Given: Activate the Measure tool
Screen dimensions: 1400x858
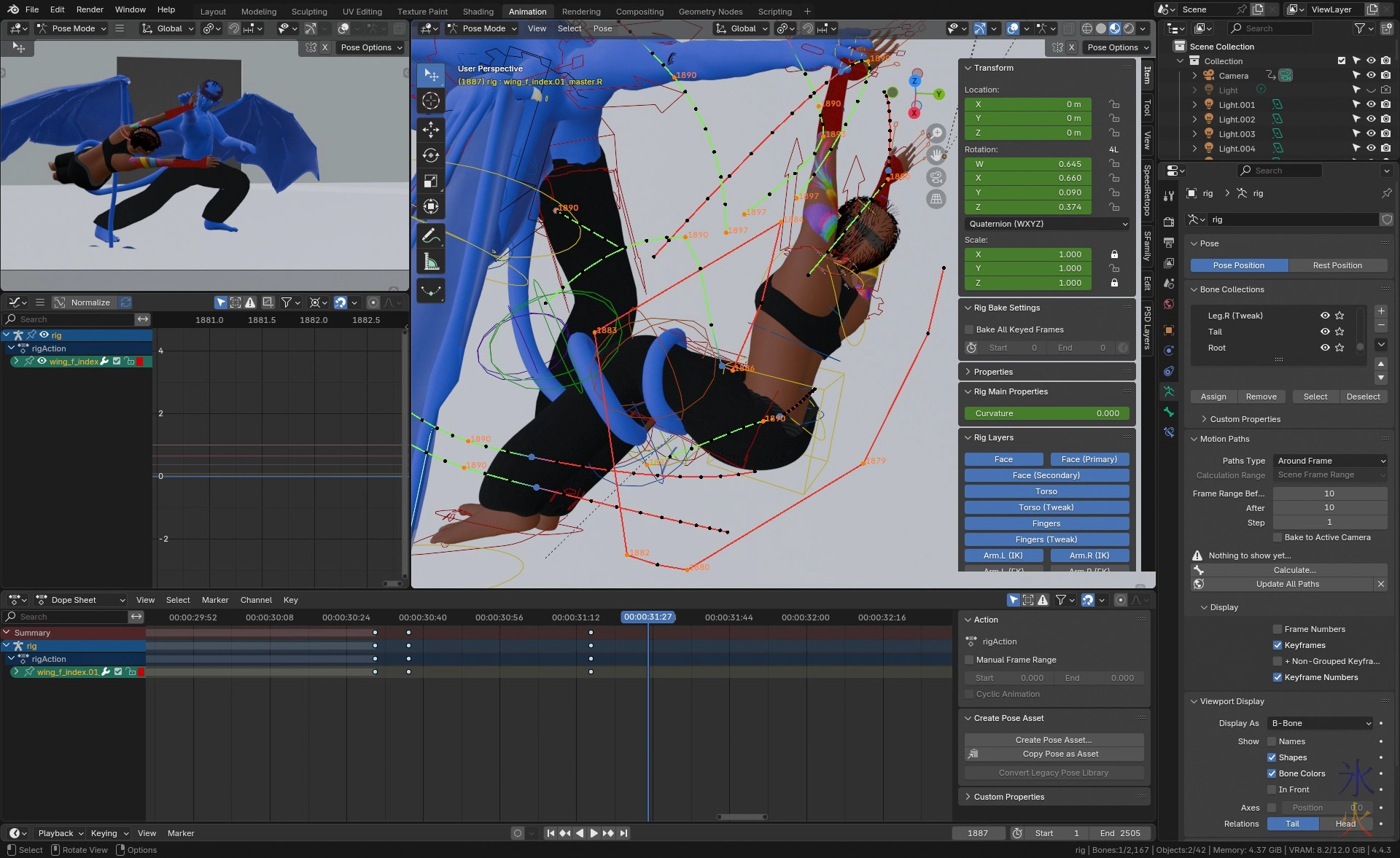Looking at the screenshot, I should click(x=430, y=262).
